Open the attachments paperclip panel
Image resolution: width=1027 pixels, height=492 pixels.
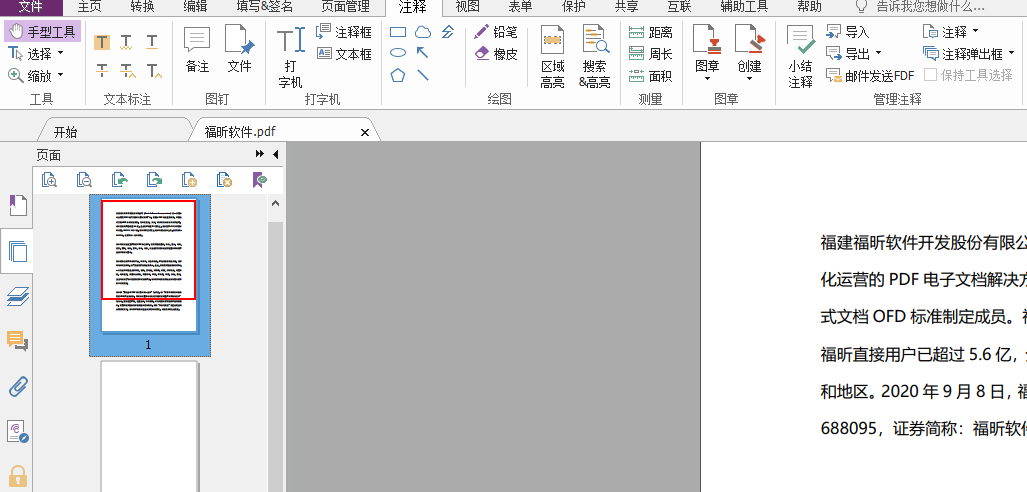pyautogui.click(x=17, y=387)
